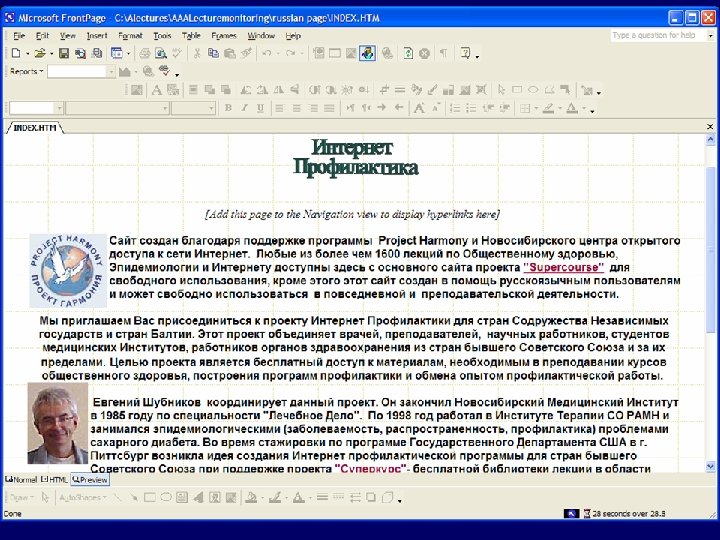Open the Reports dropdown menu
Image resolution: width=720 pixels, height=540 pixels.
[26, 71]
